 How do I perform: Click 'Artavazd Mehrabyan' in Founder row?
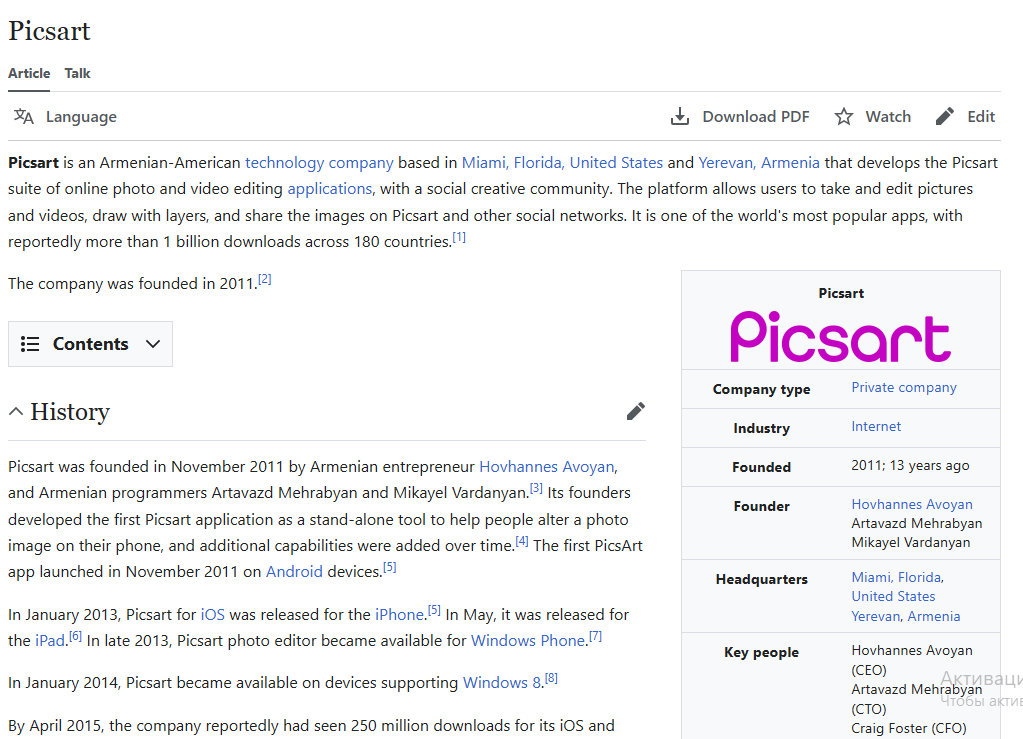[x=917, y=524]
